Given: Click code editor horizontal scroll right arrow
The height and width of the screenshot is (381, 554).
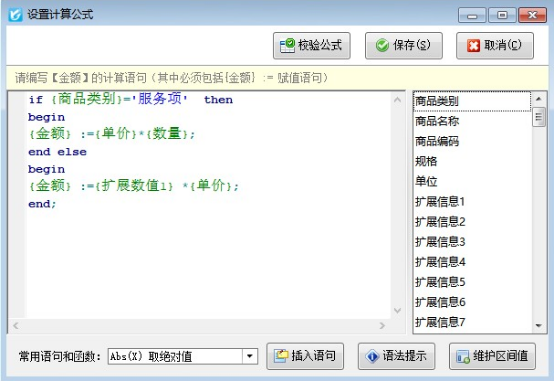Looking at the screenshot, I should point(382,326).
